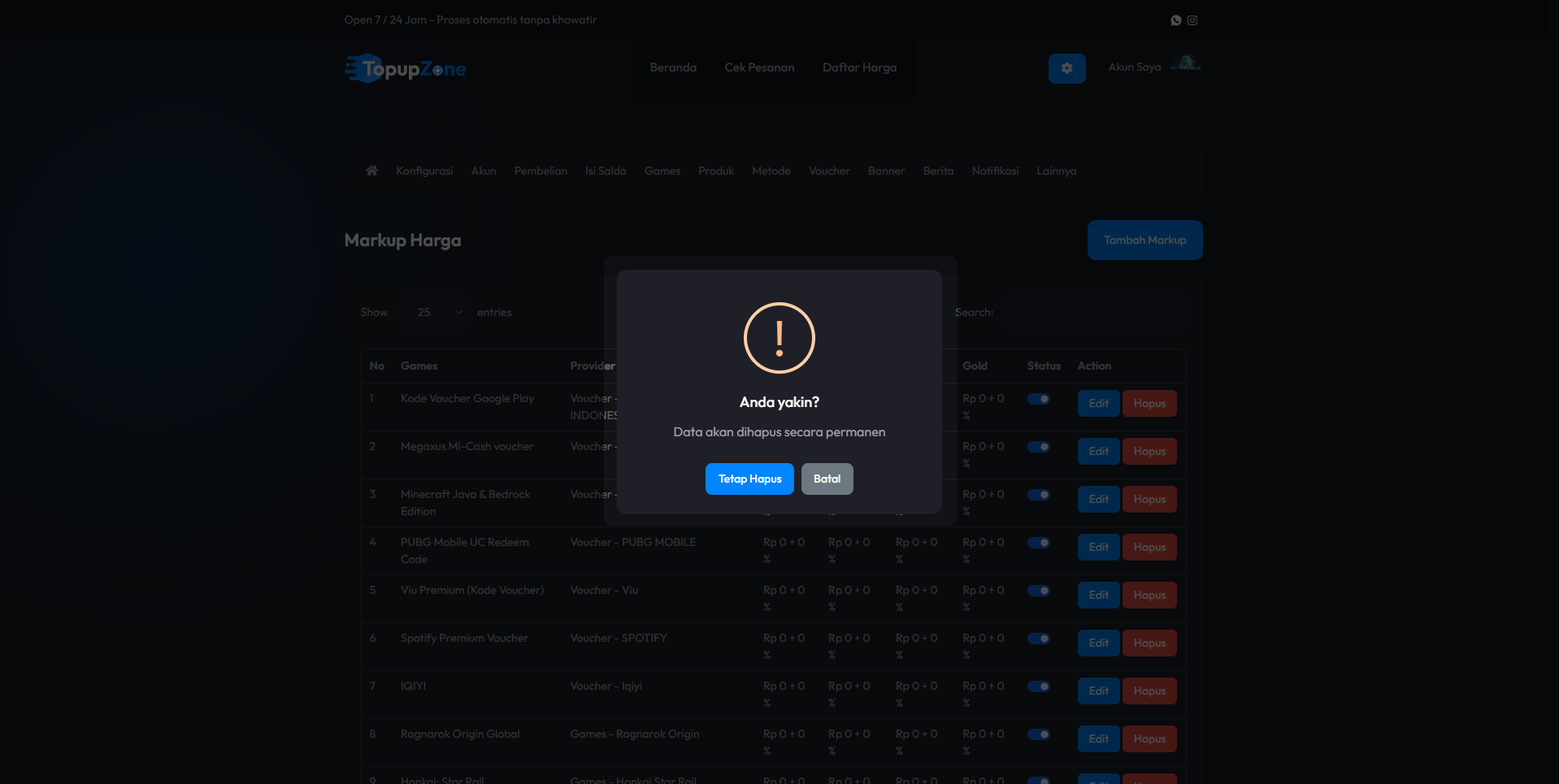Image resolution: width=1559 pixels, height=784 pixels.
Task: Toggle status for Minecraft Java & Bedrock
Action: [x=1039, y=495]
